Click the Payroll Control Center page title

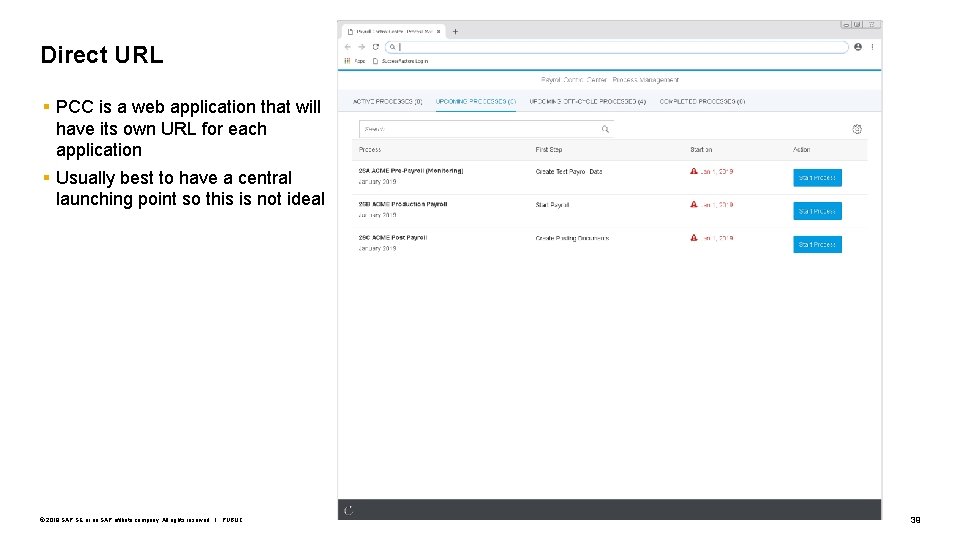point(610,80)
